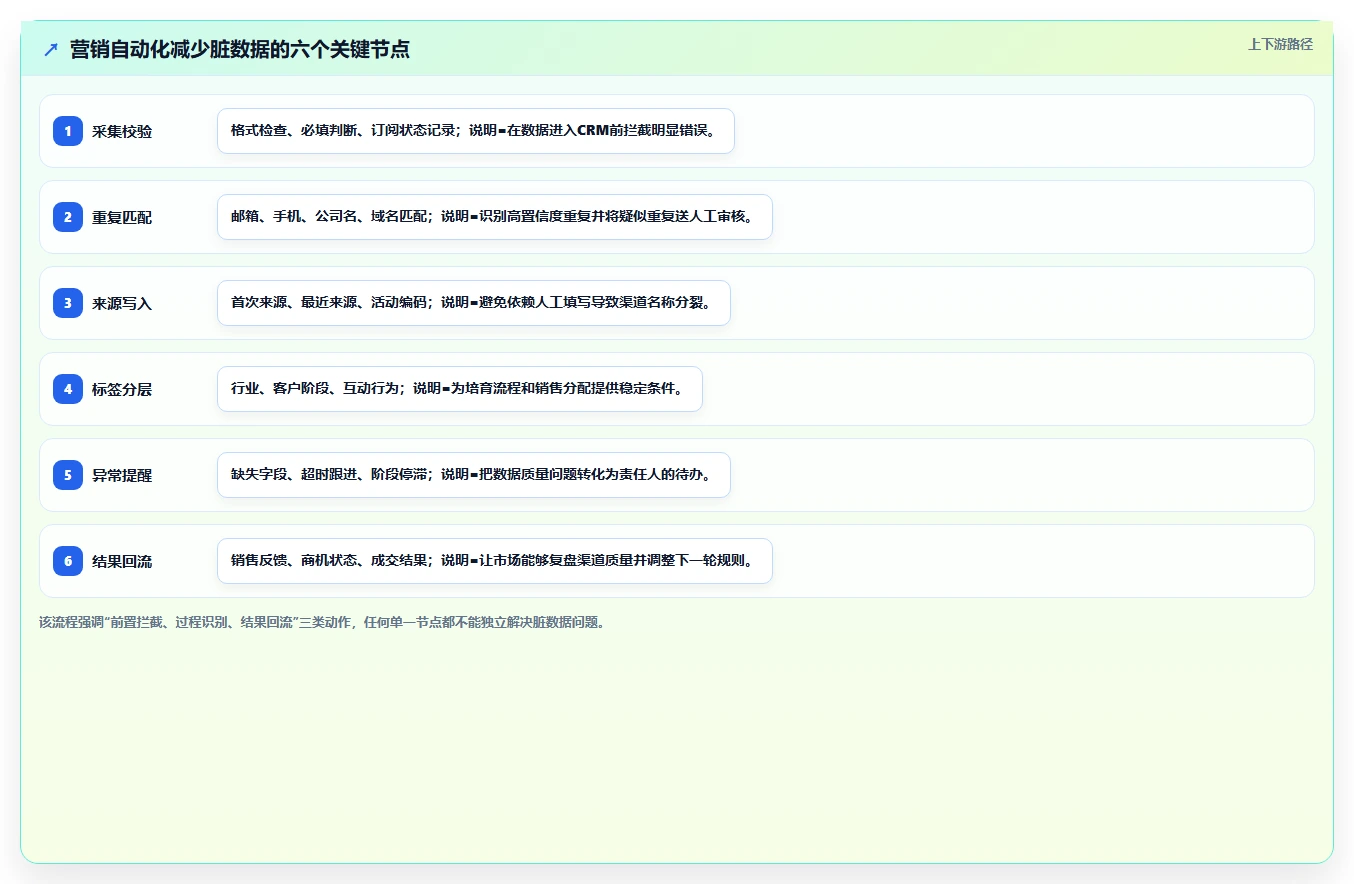Click the number 2 badge for 重复匹配
The image size is (1354, 884).
pos(68,217)
